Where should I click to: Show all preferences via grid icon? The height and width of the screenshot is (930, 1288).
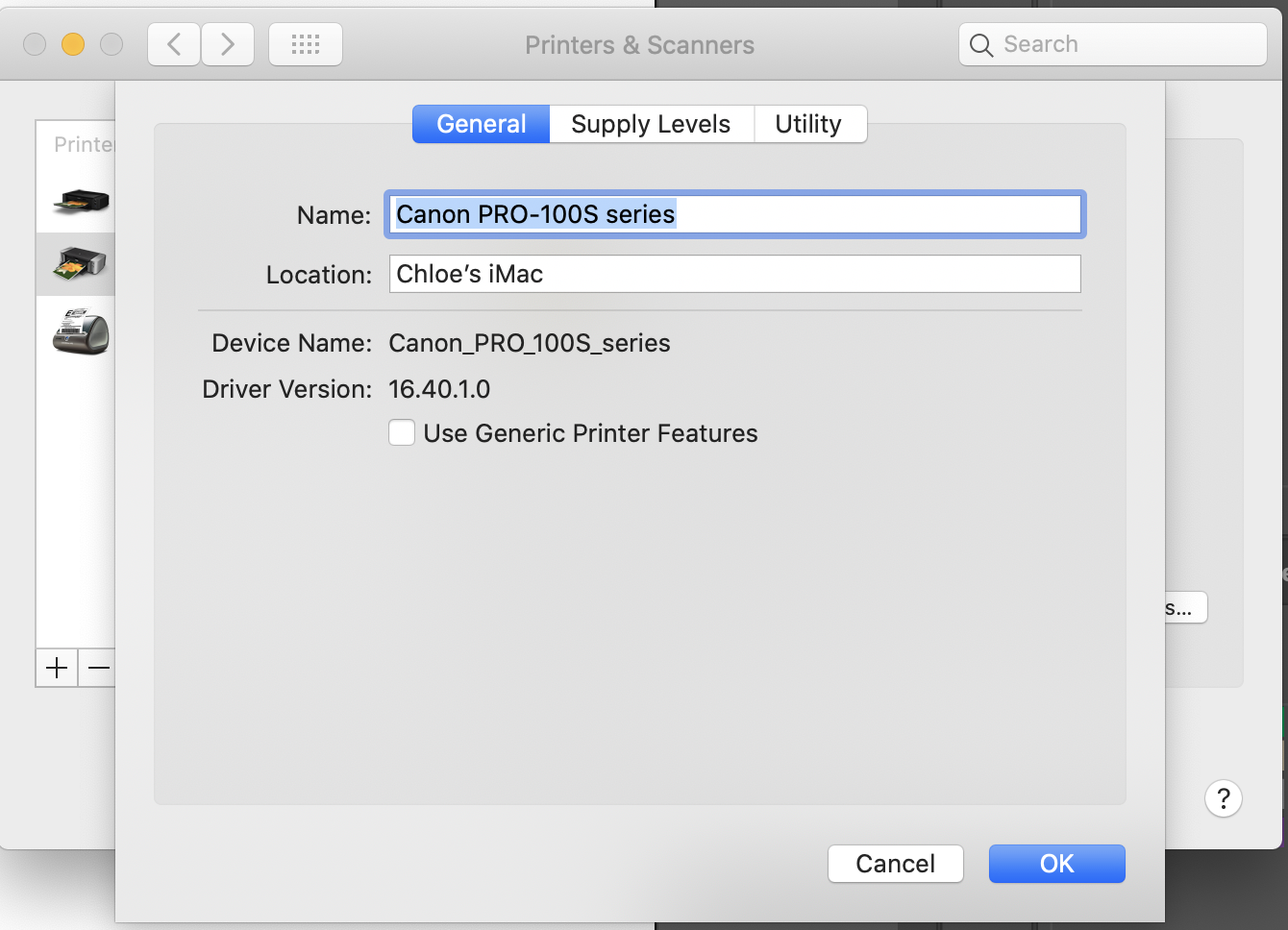point(306,44)
